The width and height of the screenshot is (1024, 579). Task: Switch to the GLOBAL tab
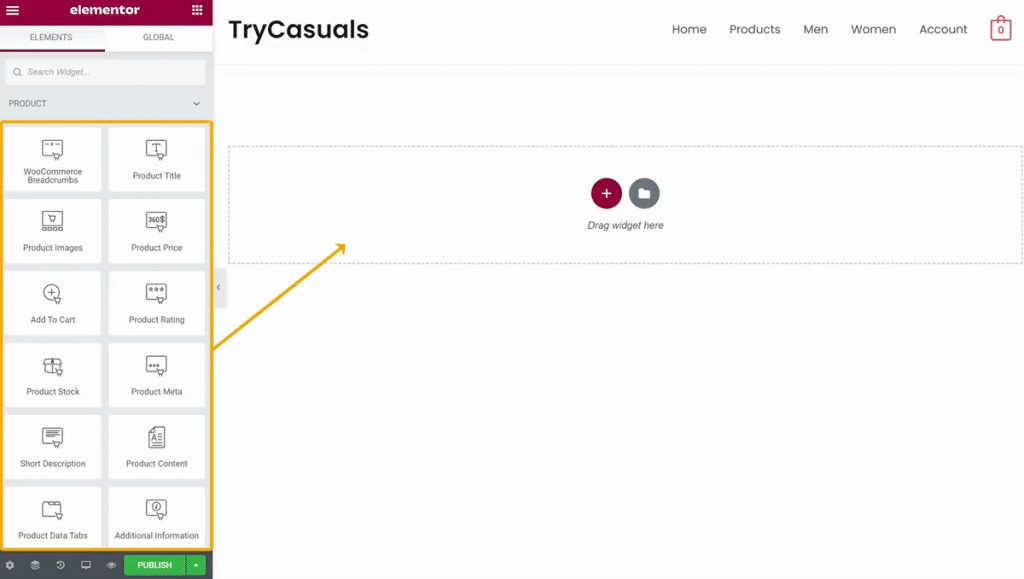click(x=159, y=37)
